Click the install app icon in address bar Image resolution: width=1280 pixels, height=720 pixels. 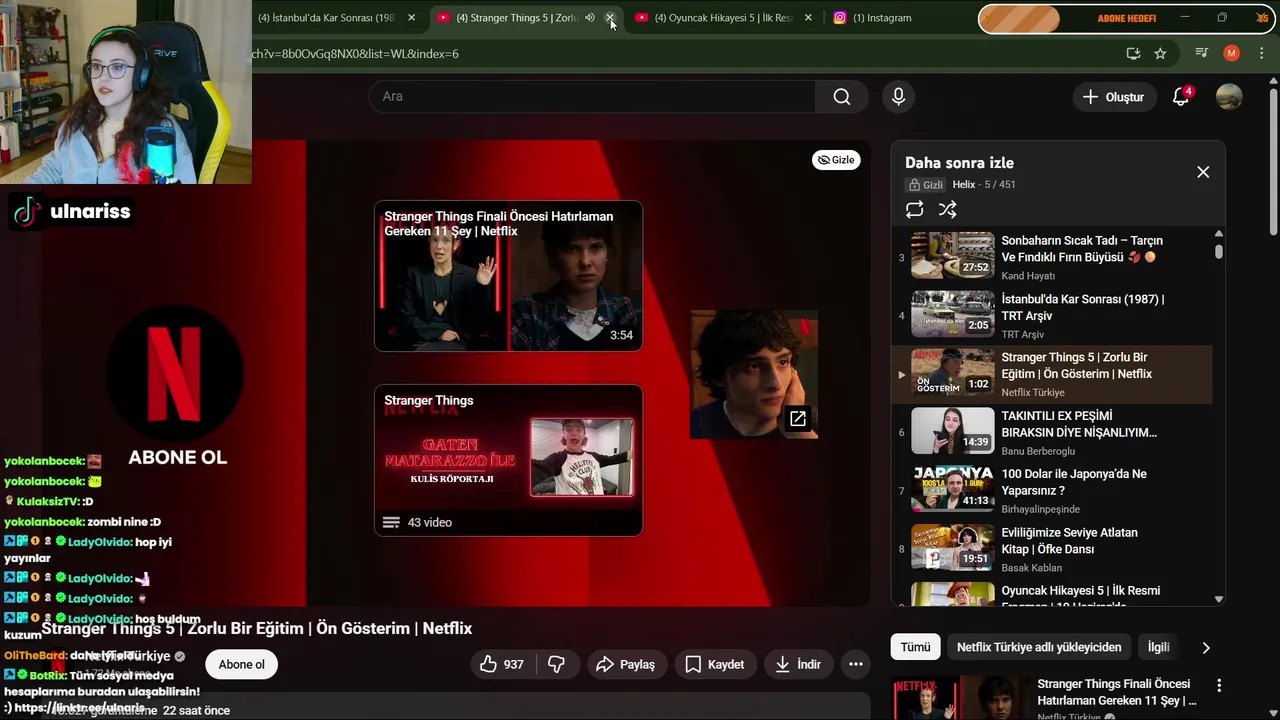(1133, 53)
